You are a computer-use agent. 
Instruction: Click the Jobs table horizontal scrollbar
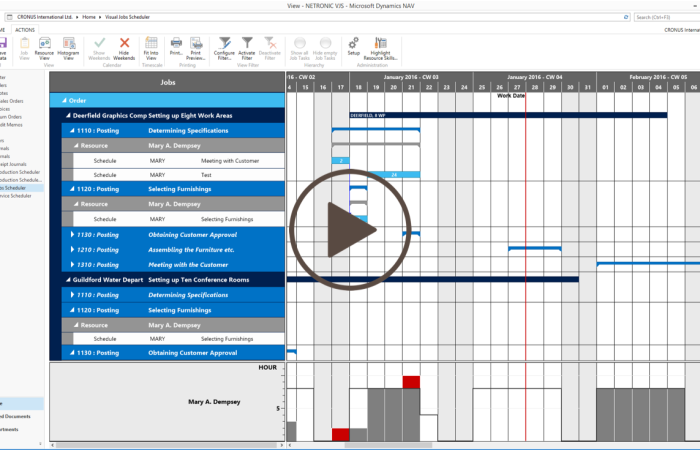click(168, 445)
